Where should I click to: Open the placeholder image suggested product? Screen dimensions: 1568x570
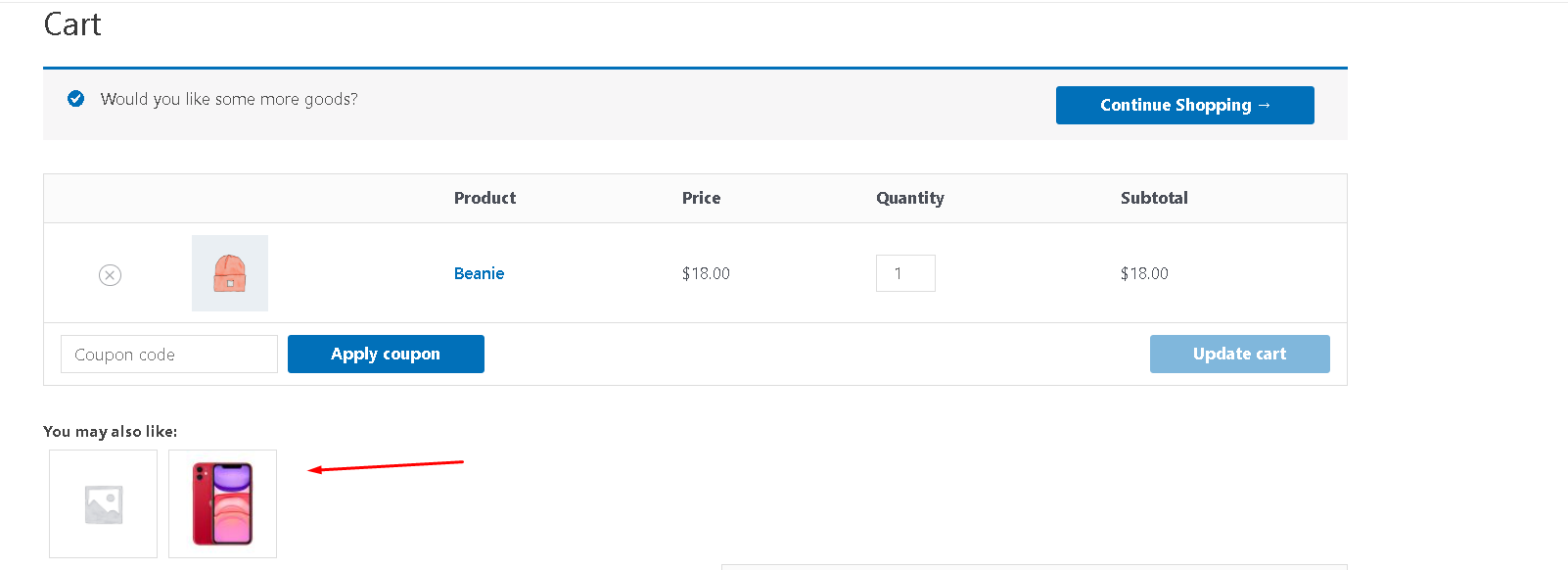point(103,503)
